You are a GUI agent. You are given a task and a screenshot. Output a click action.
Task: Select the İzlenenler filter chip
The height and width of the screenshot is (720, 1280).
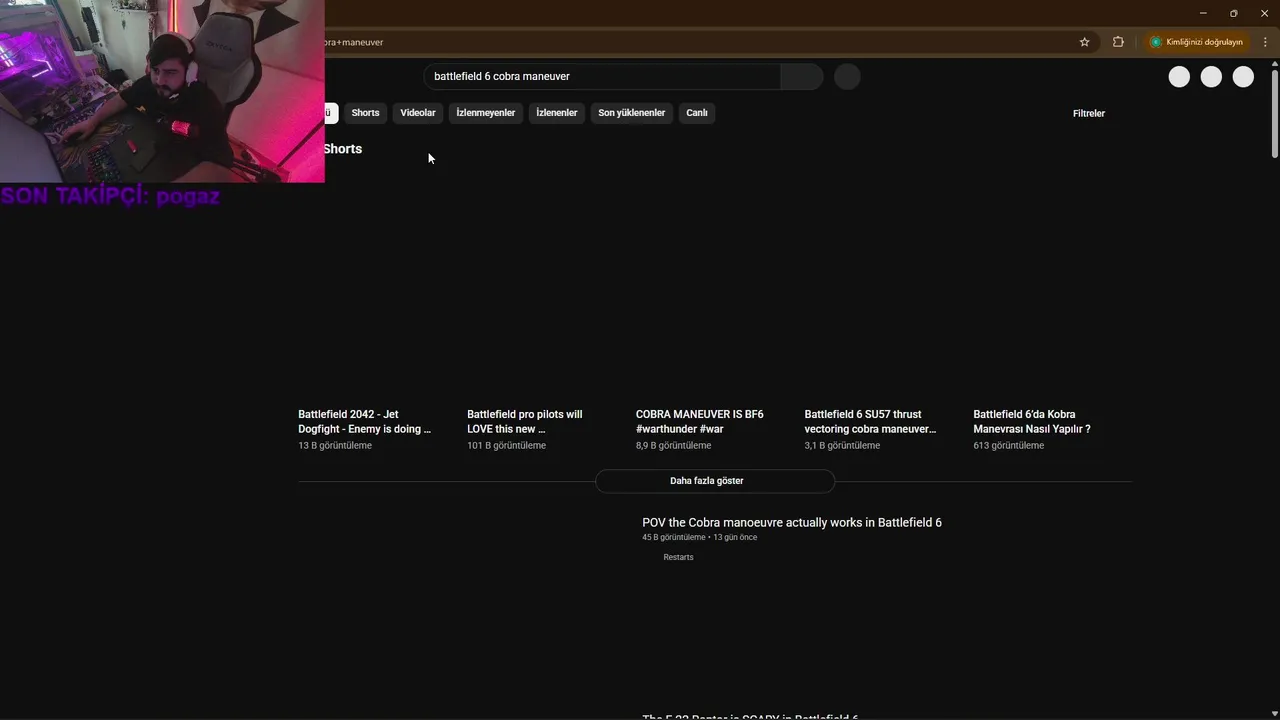(x=556, y=113)
